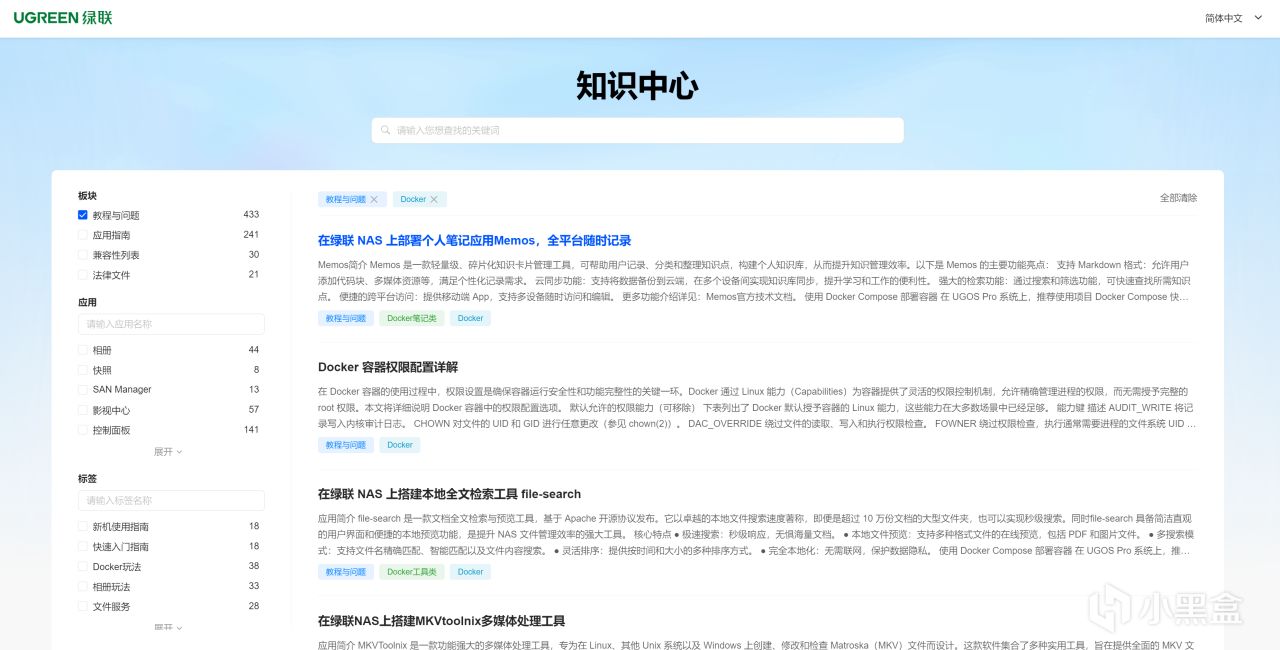The width and height of the screenshot is (1280, 650).
Task: Click the 板块 section heading
Action: (88, 196)
